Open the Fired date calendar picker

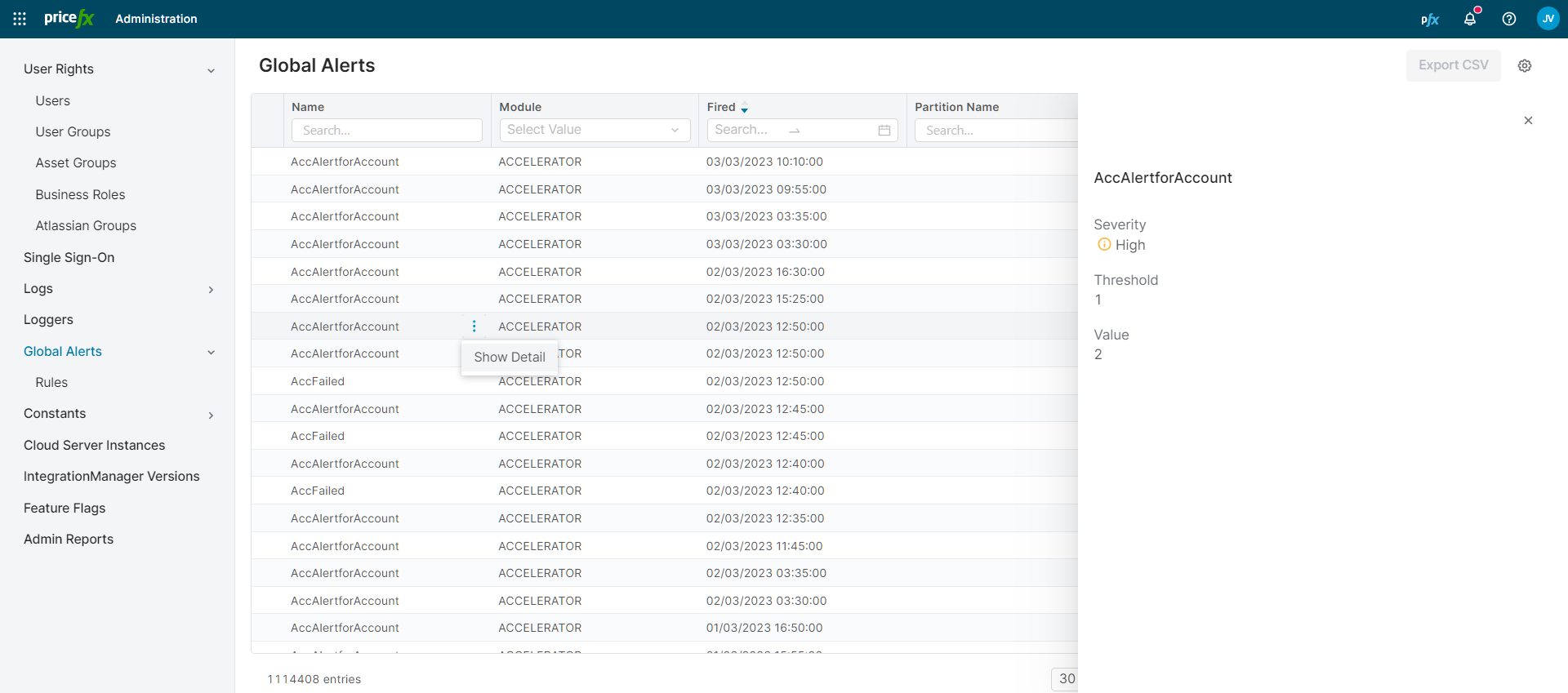pos(884,131)
